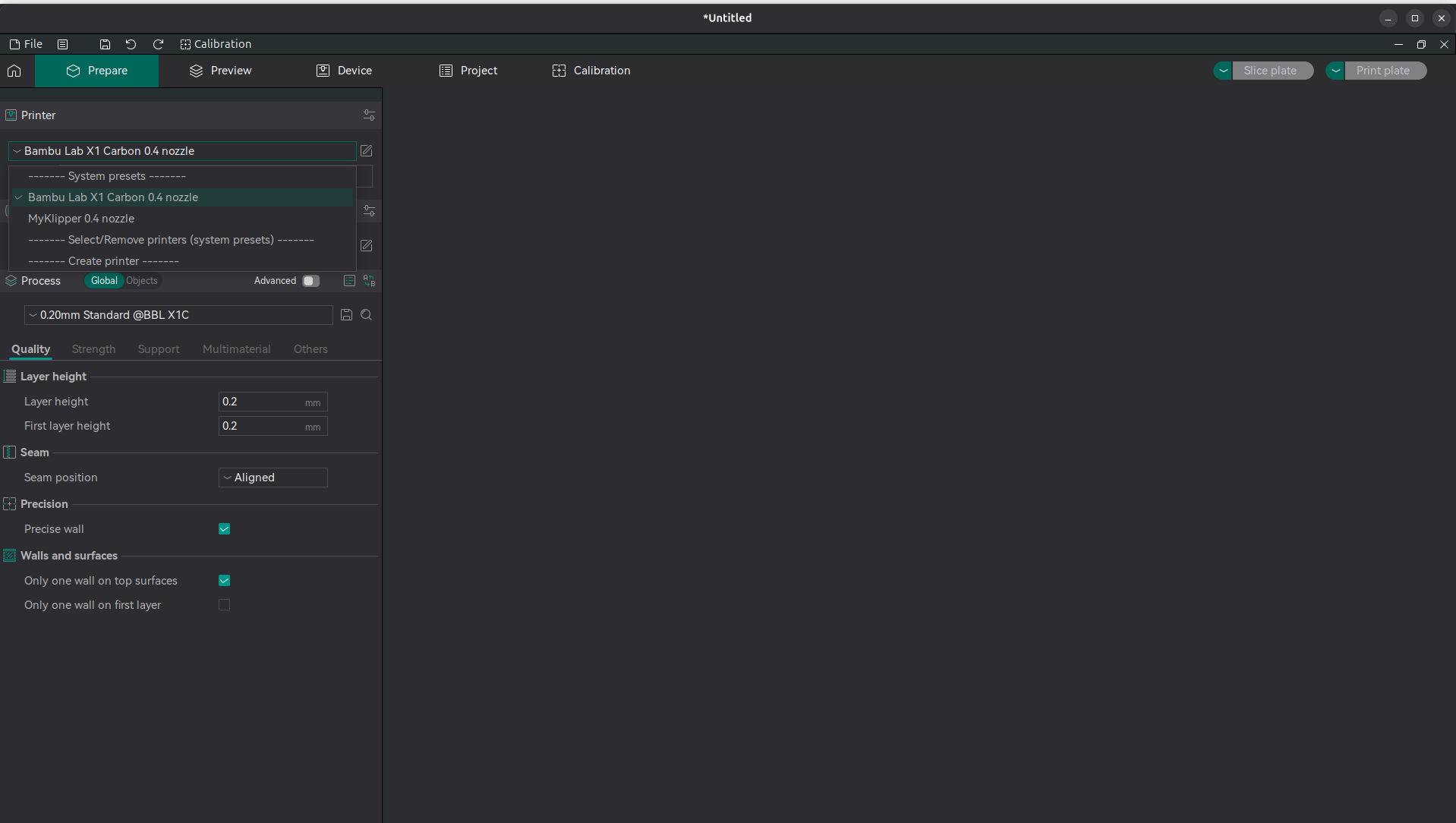Switch to the Preview tab
Image resolution: width=1456 pixels, height=823 pixels.
point(220,71)
